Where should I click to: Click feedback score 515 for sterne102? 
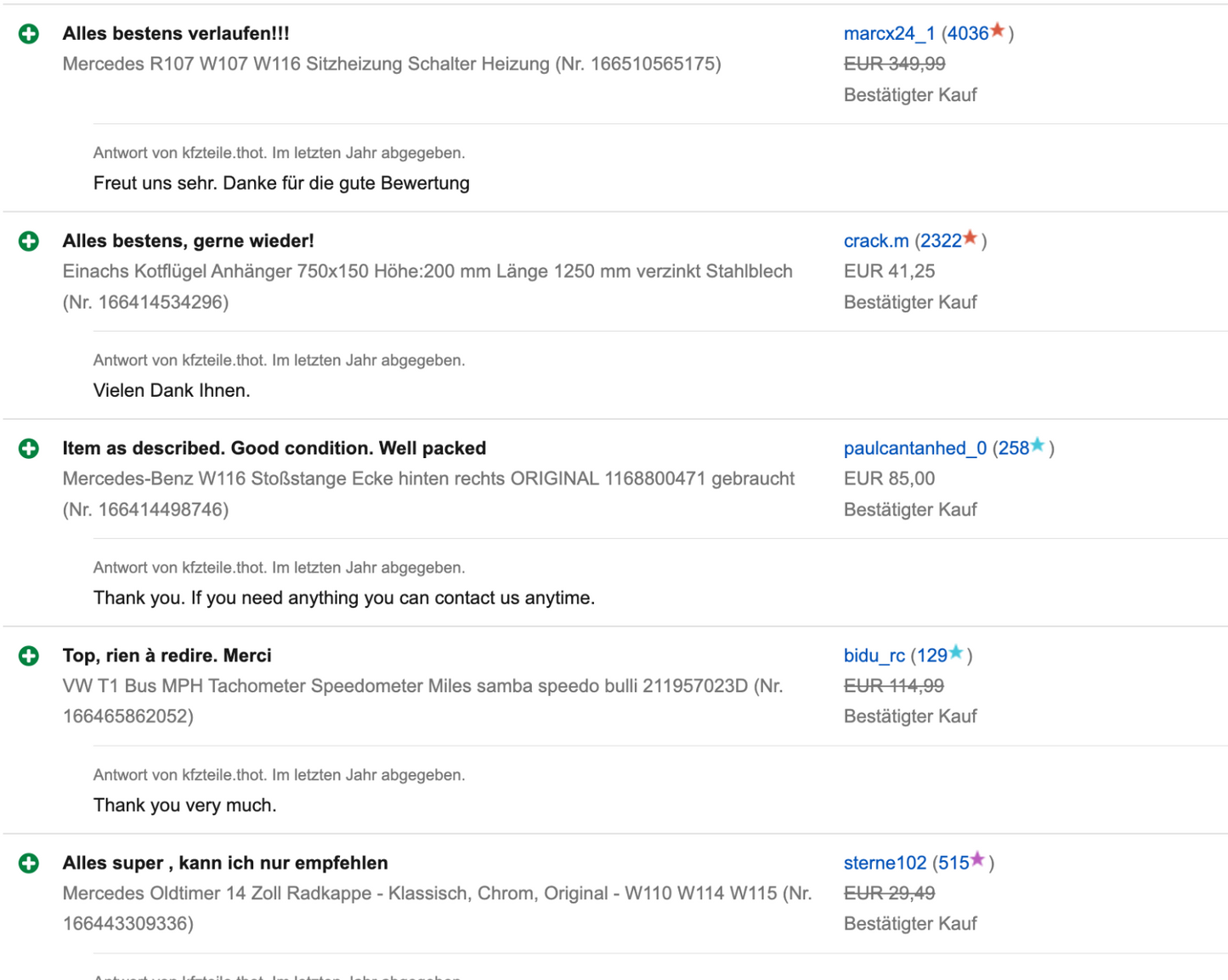click(x=954, y=864)
